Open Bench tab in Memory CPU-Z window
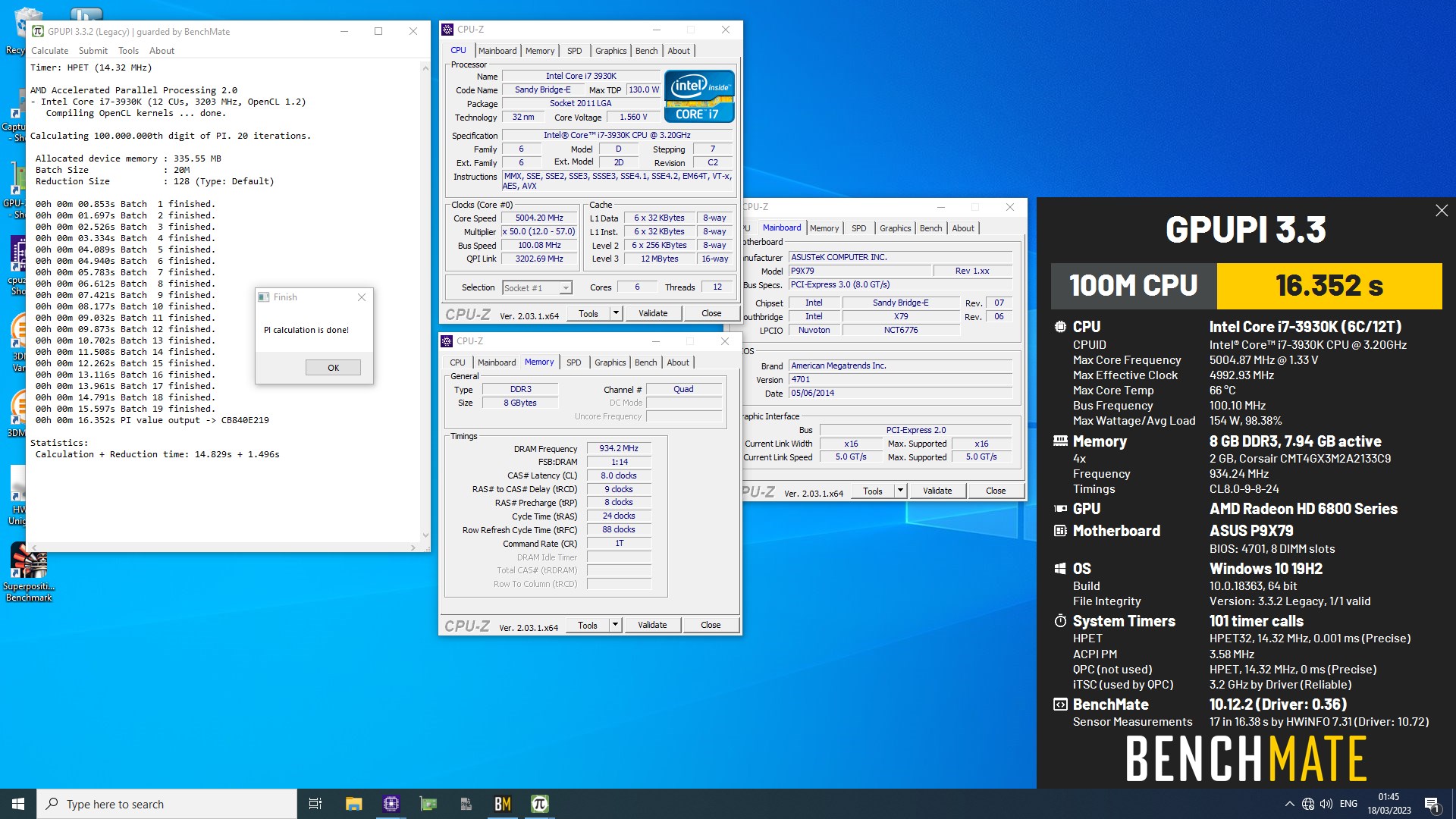The width and height of the screenshot is (1456, 819). pyautogui.click(x=645, y=362)
